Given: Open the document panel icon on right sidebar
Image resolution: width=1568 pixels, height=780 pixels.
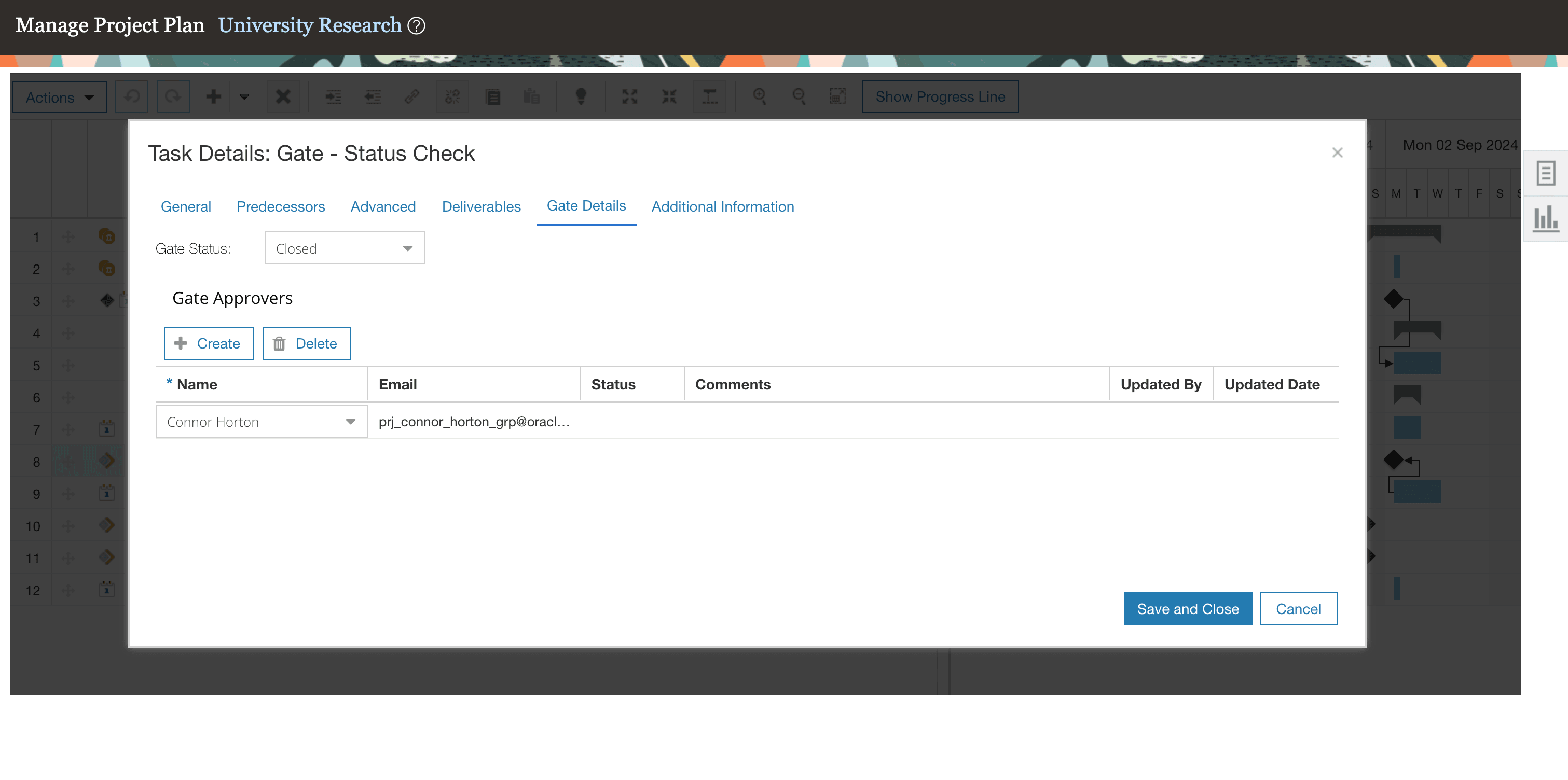Looking at the screenshot, I should pos(1546,173).
